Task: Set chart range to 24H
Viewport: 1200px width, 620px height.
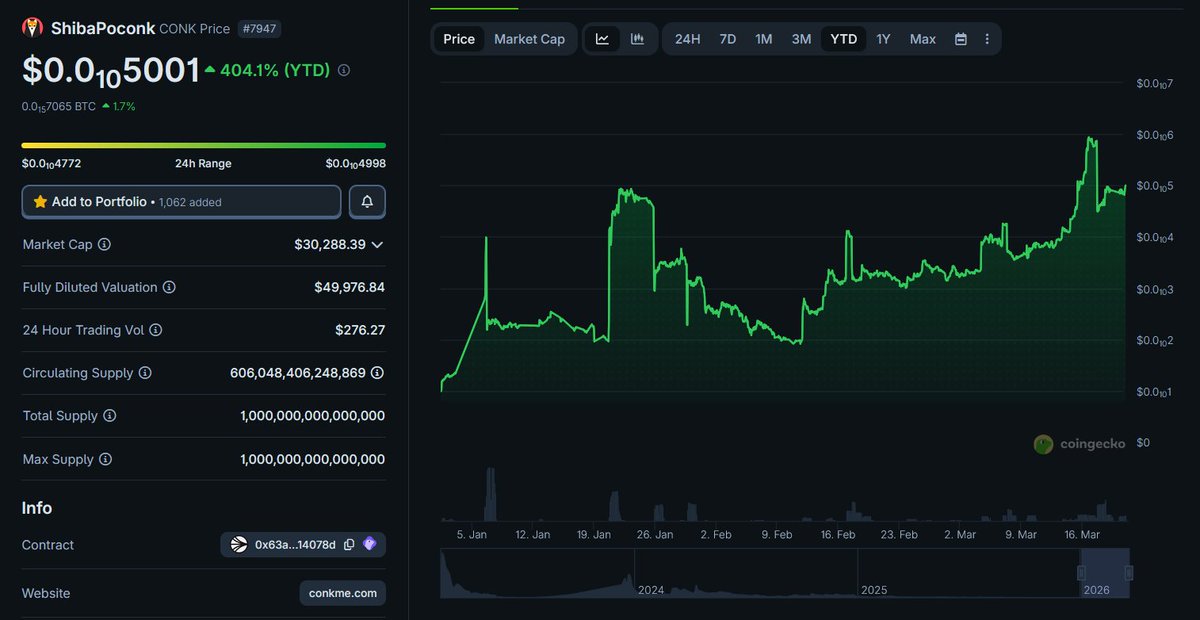Action: pyautogui.click(x=687, y=39)
